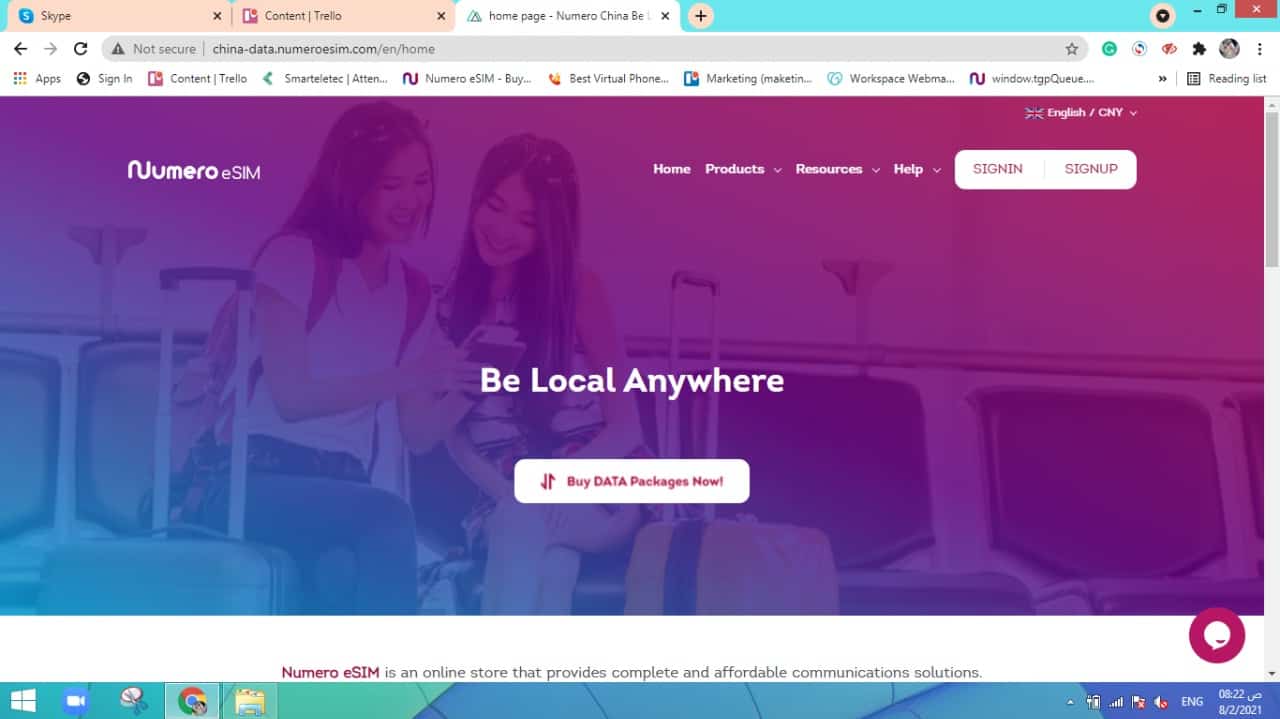Viewport: 1280px width, 719px height.
Task: Open the Apps shortcut in bookmarks bar
Action: 37,78
